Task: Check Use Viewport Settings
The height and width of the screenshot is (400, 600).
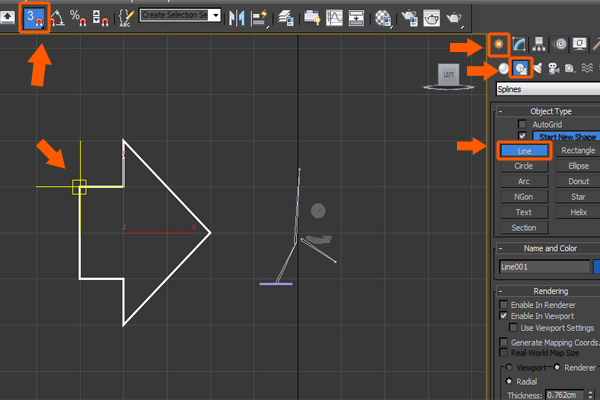Action: pos(513,328)
